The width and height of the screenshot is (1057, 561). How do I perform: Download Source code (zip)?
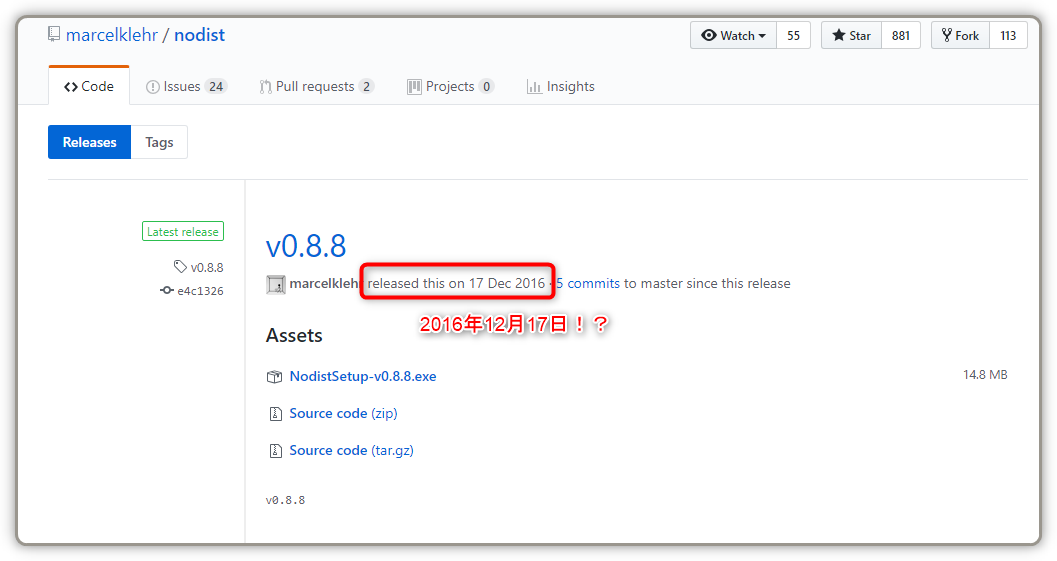pos(344,413)
